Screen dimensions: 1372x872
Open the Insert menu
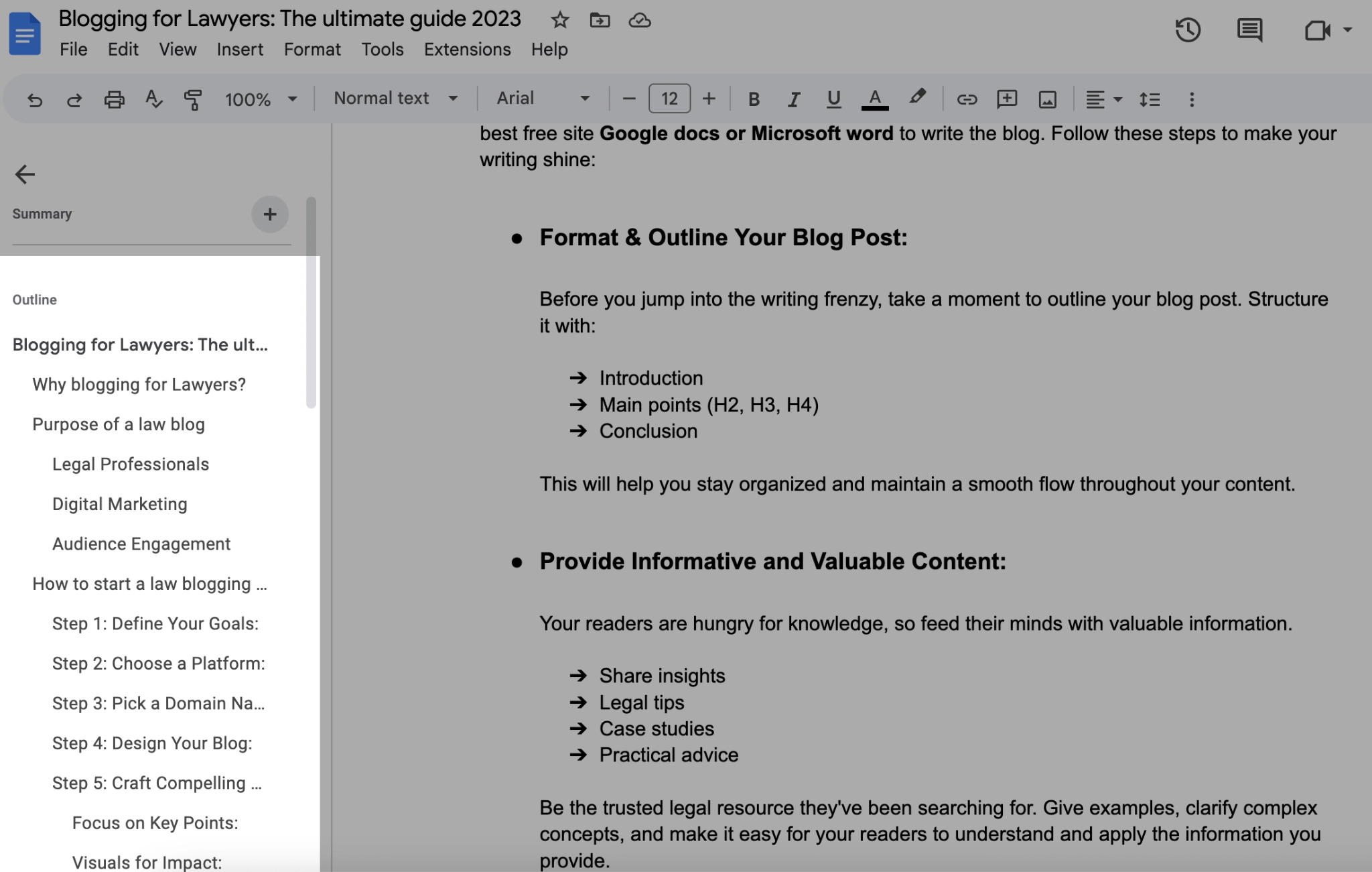tap(240, 50)
